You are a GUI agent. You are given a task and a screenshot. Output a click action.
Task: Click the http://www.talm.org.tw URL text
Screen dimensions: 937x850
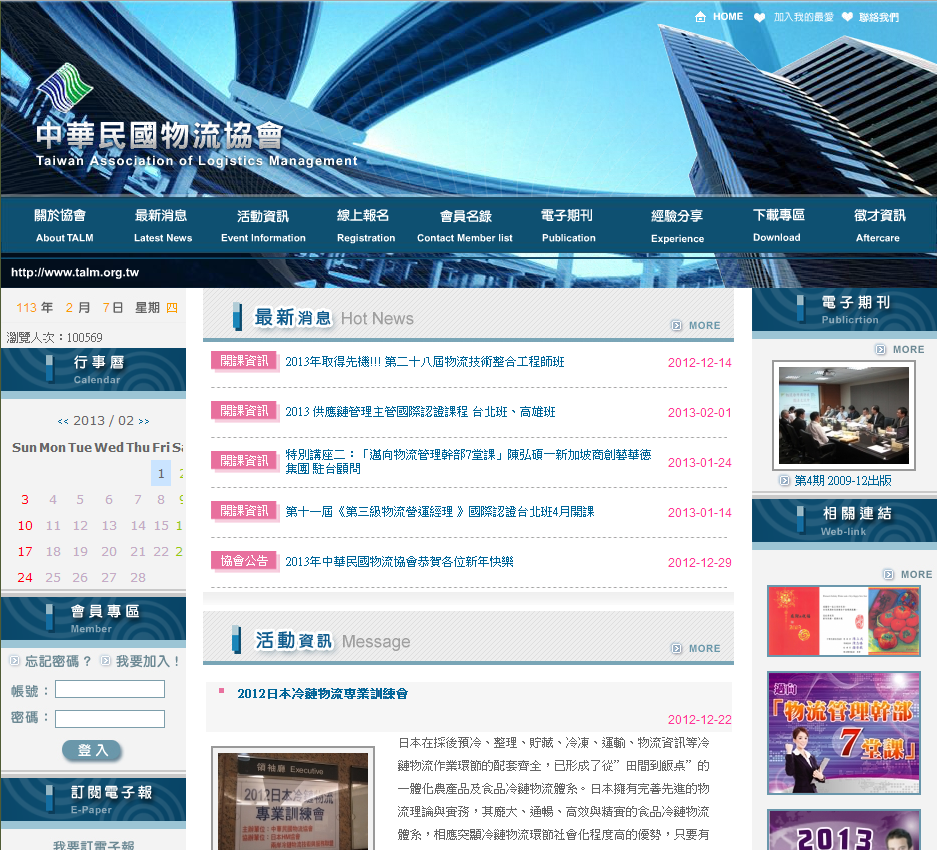pos(75,273)
